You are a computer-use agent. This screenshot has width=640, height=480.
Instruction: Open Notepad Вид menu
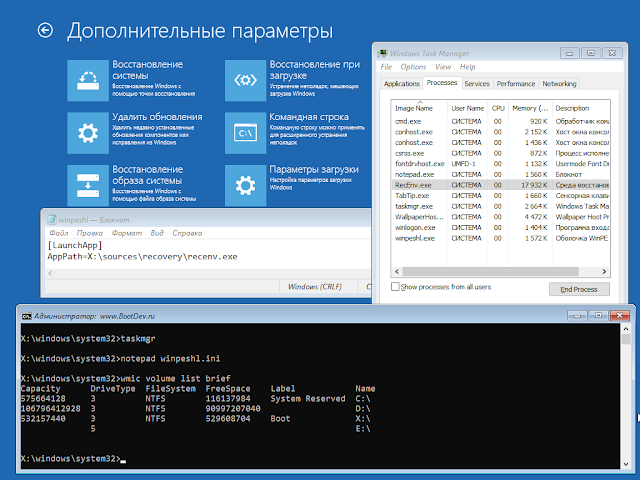tap(157, 233)
